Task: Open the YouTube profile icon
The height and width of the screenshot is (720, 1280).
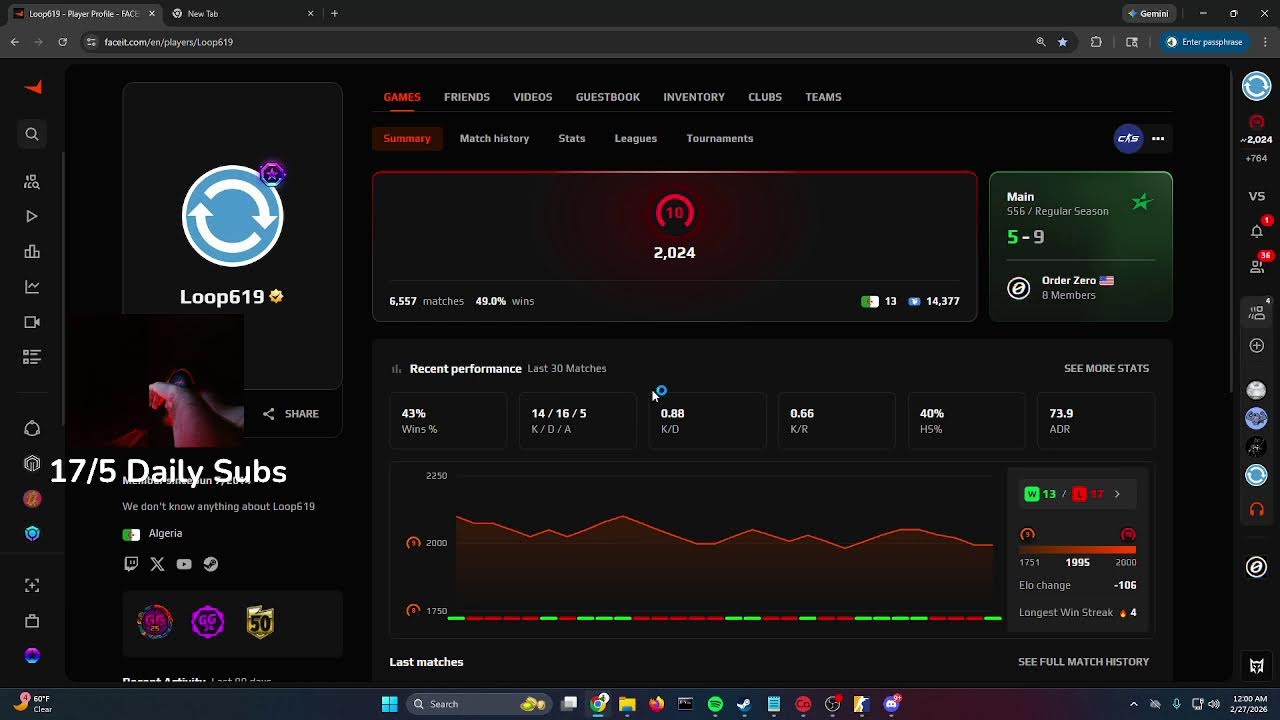Action: (184, 564)
